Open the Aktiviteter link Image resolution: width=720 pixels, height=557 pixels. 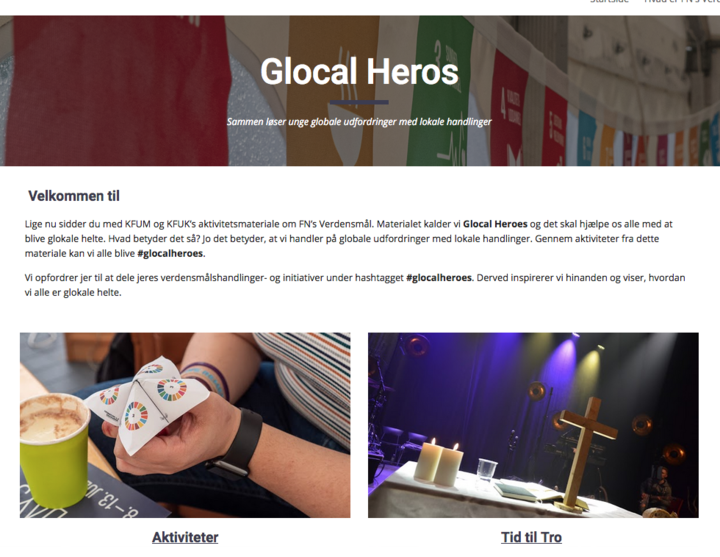pos(185,537)
